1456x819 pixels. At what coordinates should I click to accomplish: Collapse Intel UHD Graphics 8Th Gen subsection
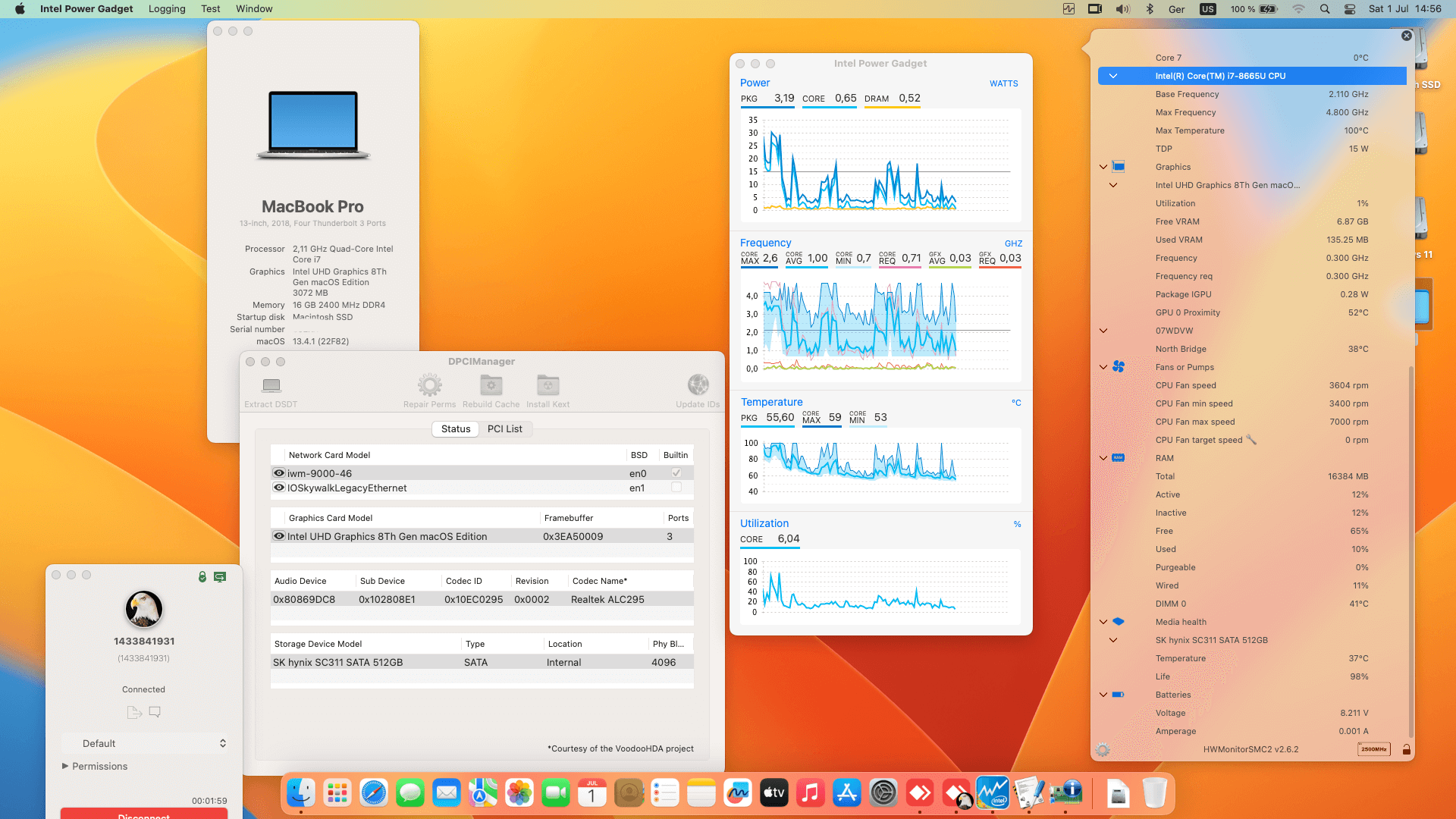click(x=1113, y=185)
